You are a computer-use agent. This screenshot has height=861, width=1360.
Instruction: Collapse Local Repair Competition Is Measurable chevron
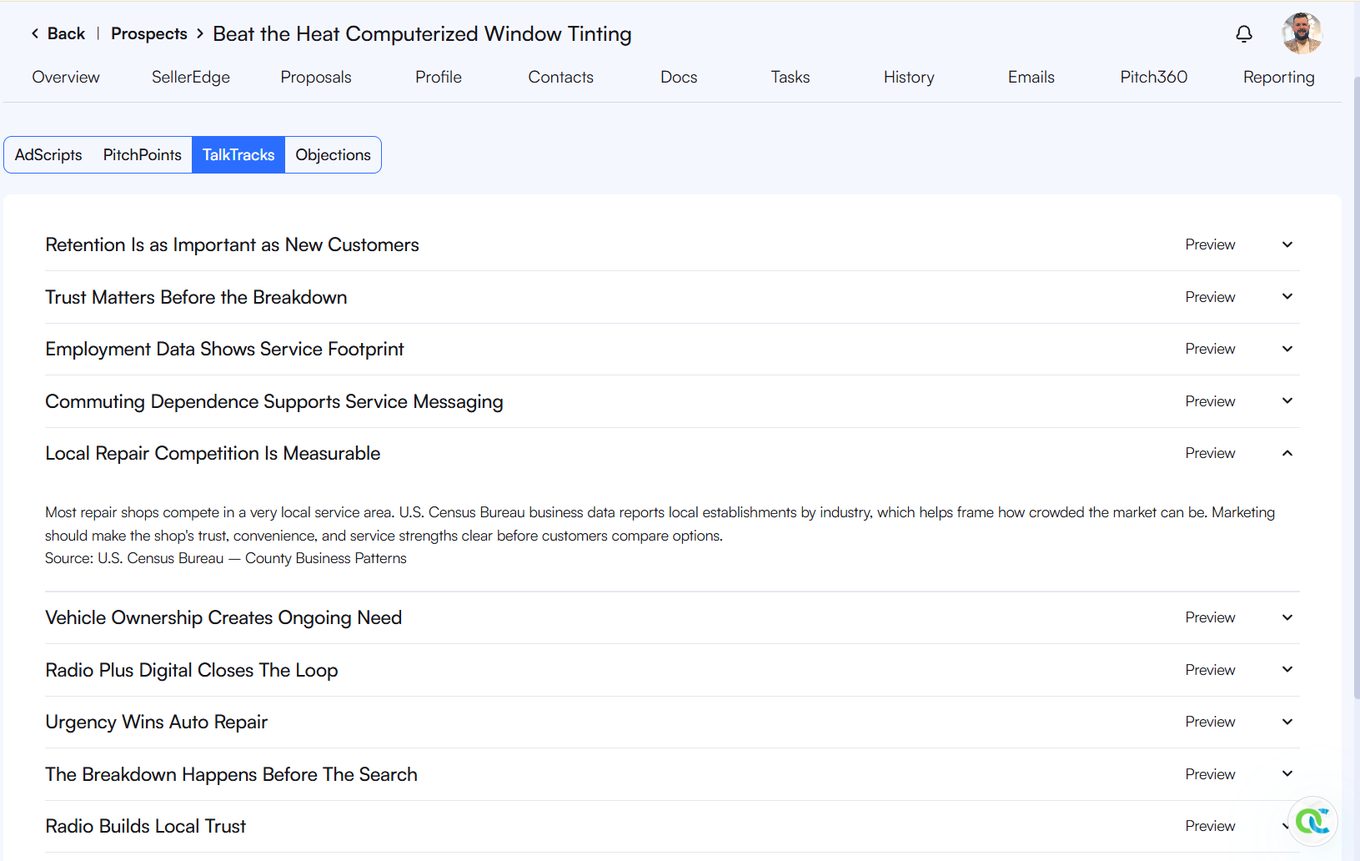point(1287,453)
